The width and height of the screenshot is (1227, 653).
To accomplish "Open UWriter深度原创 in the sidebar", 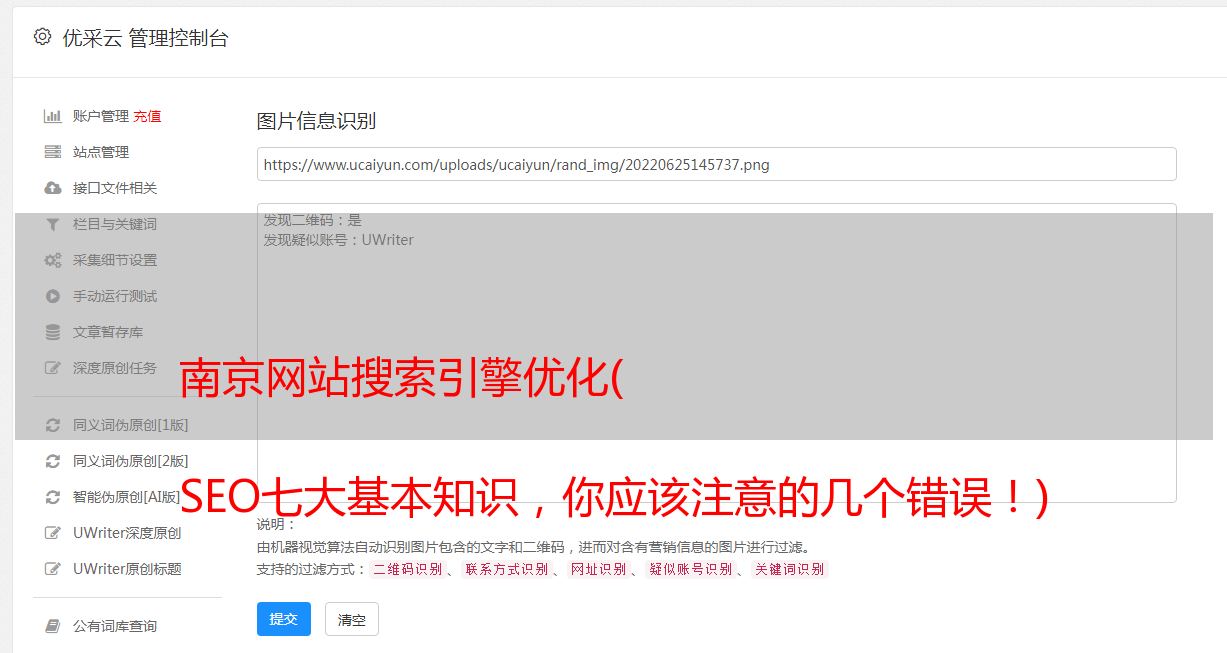I will point(127,533).
